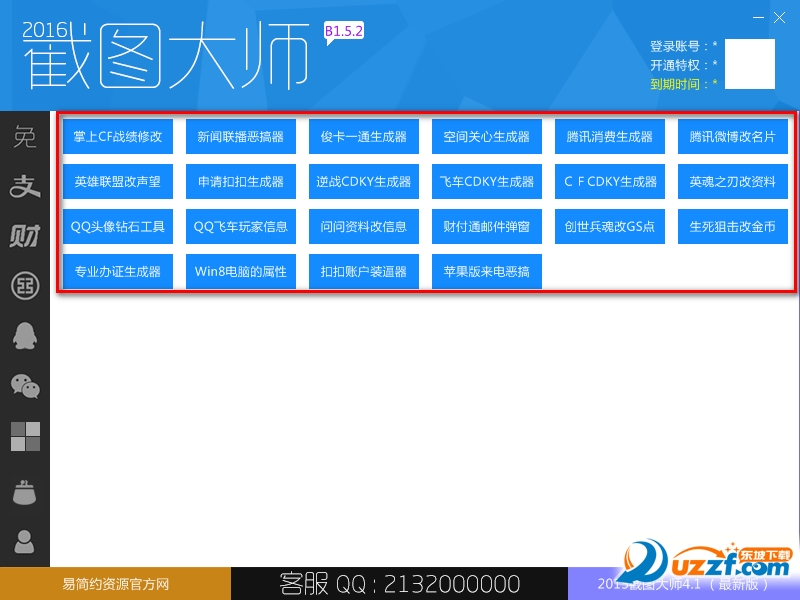Click the white avatar placeholder box
This screenshot has height=600, width=800.
click(749, 64)
